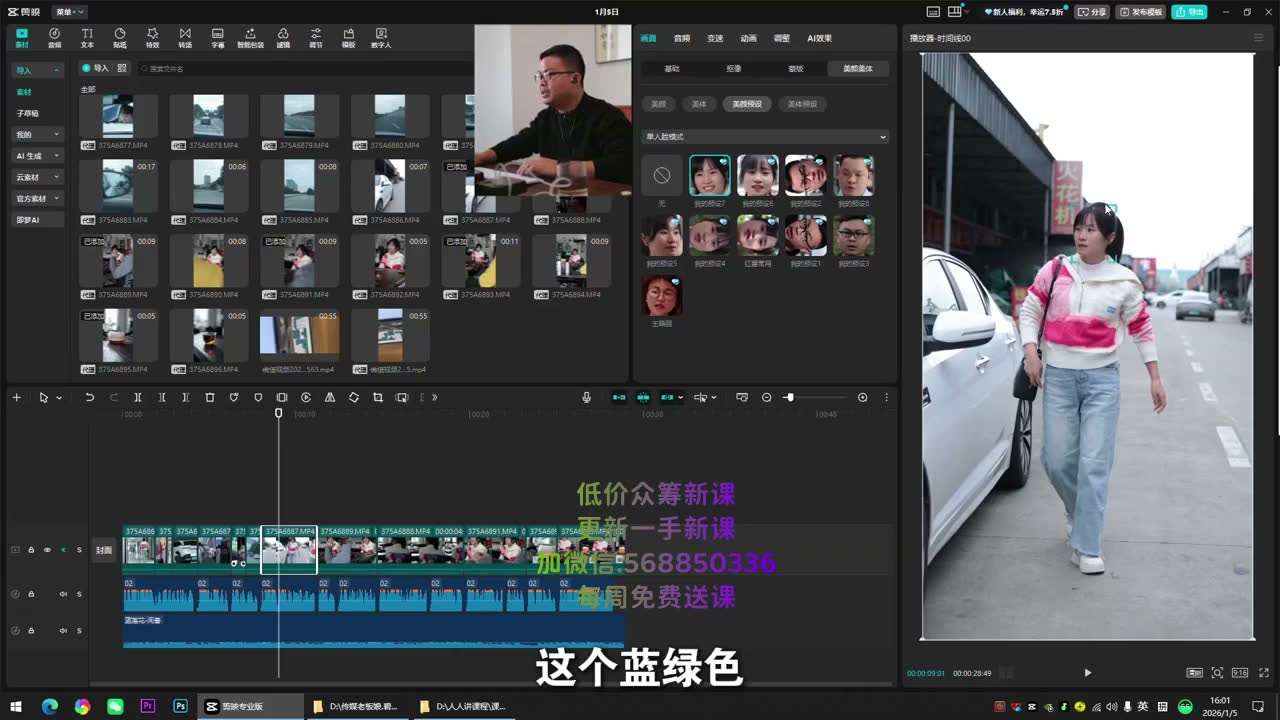This screenshot has height=720, width=1280.
Task: Open the 菜单 dropdown in title bar
Action: tap(70, 12)
